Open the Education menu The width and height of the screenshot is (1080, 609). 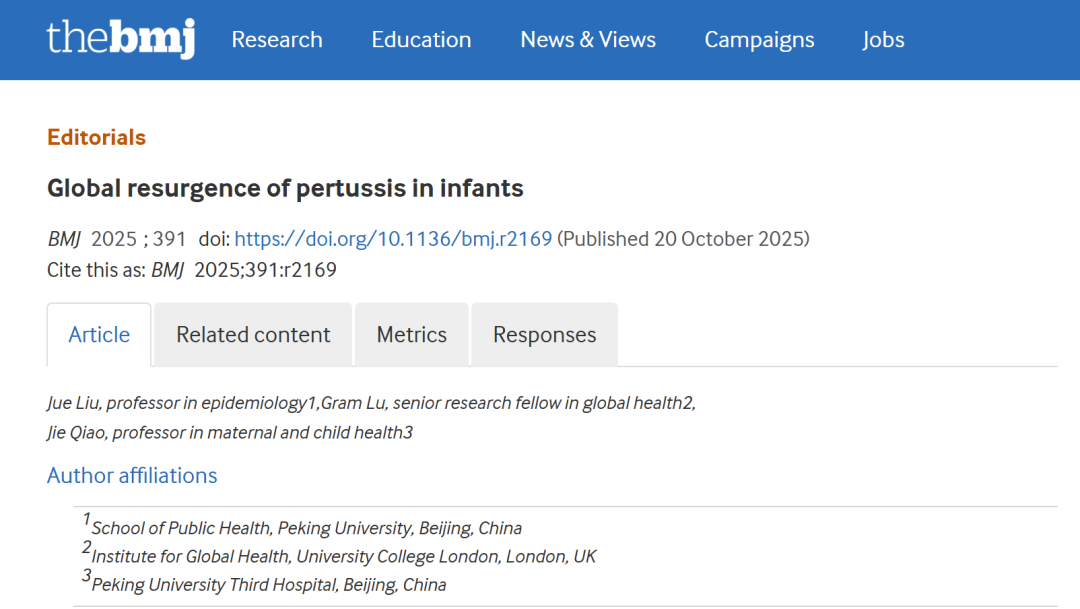[x=421, y=40]
